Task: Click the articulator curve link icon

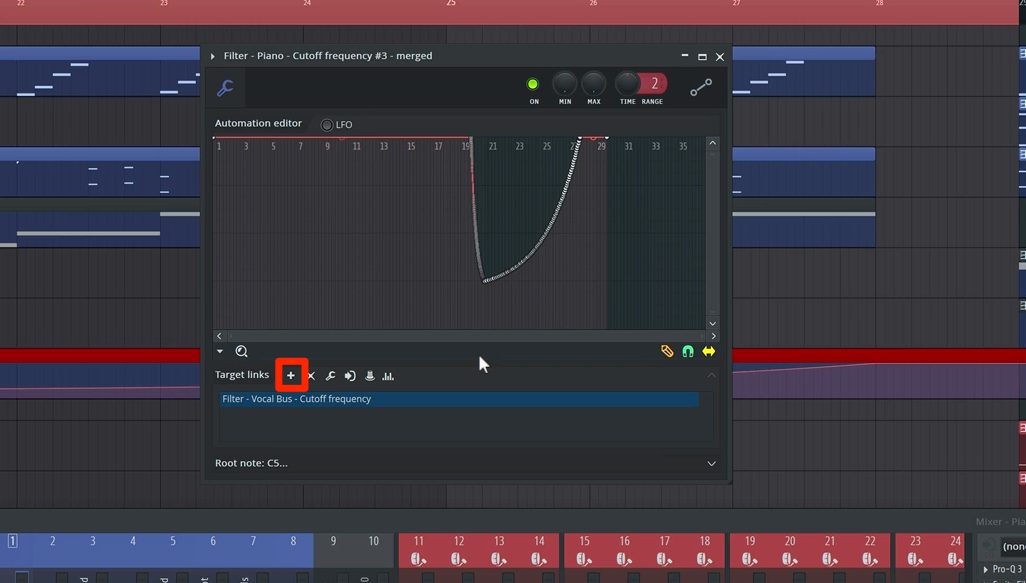Action: click(x=701, y=88)
